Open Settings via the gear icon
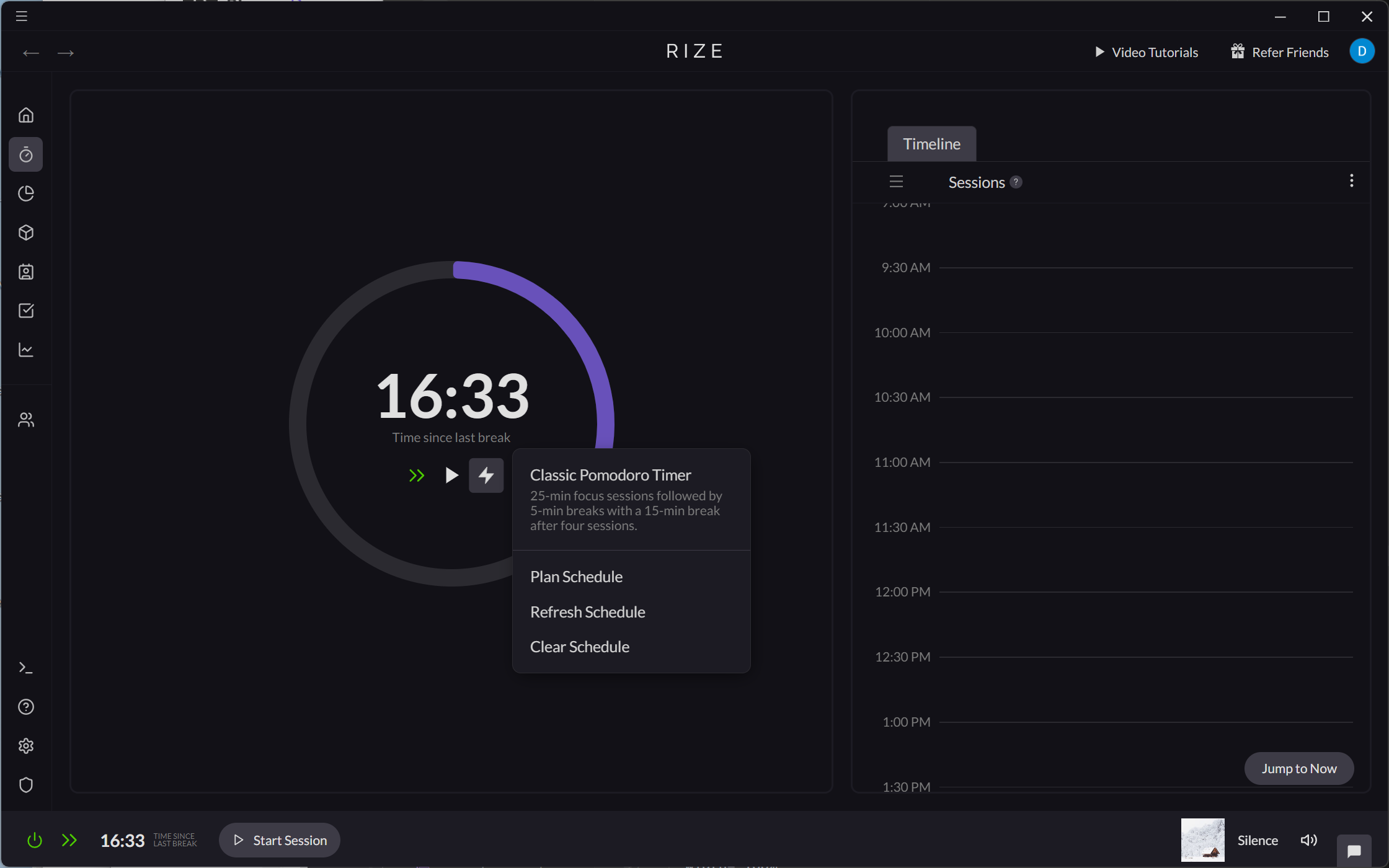 26,746
